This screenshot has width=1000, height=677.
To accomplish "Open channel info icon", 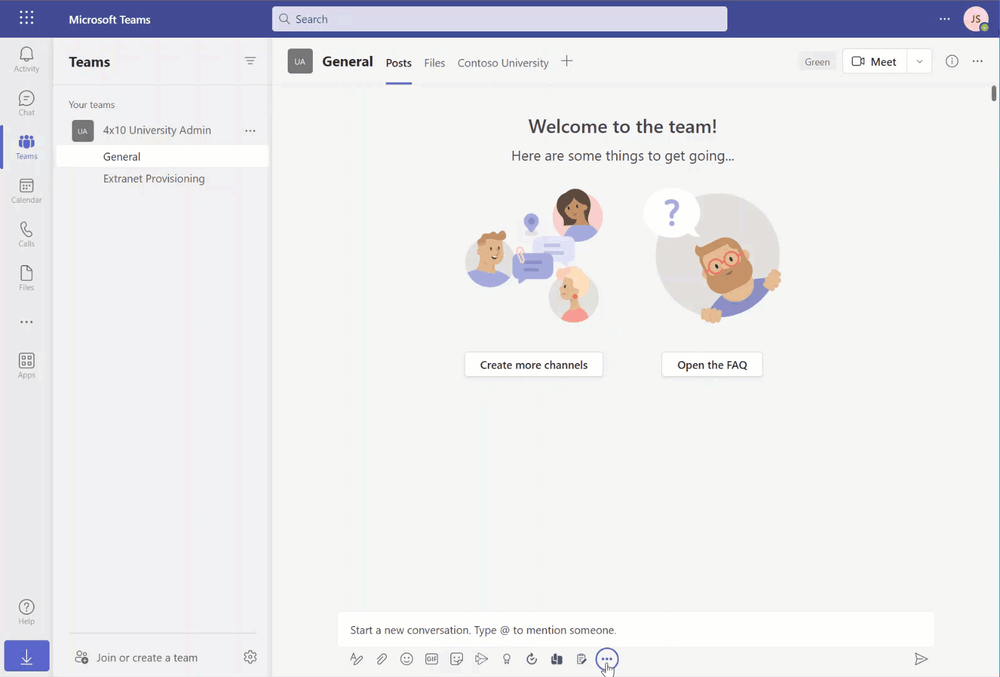I will (951, 61).
